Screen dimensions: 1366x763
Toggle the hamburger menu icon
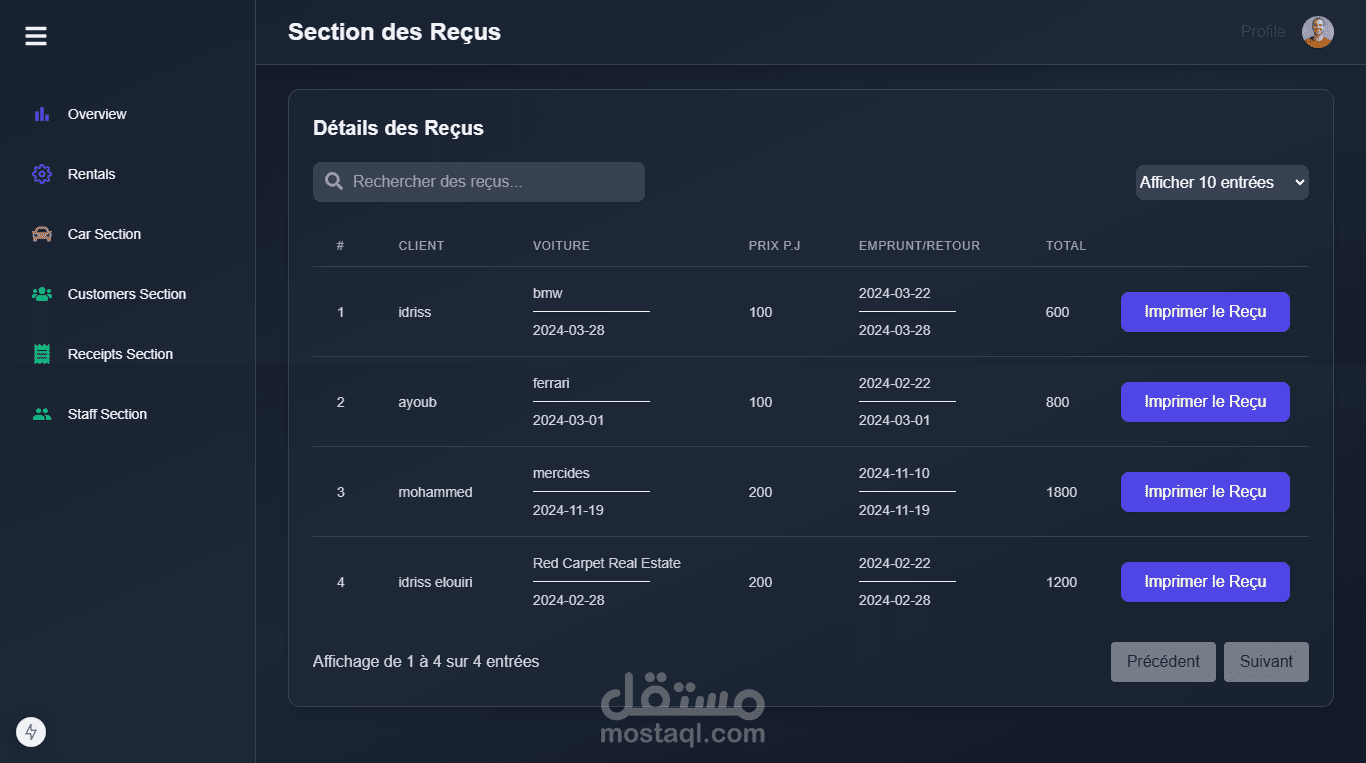[x=36, y=36]
